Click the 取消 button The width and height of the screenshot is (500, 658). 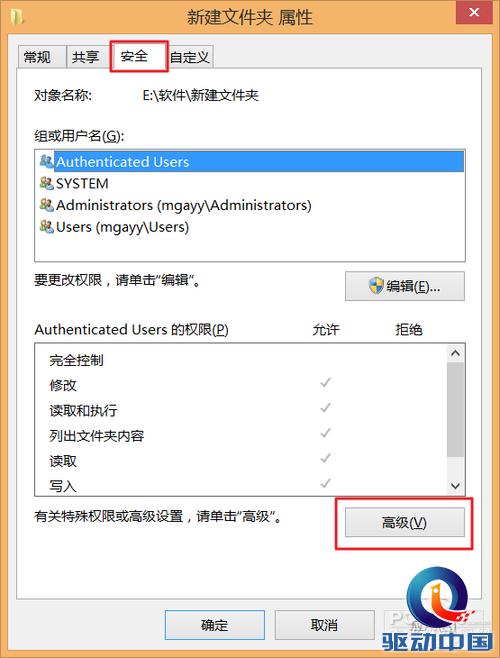coord(325,625)
